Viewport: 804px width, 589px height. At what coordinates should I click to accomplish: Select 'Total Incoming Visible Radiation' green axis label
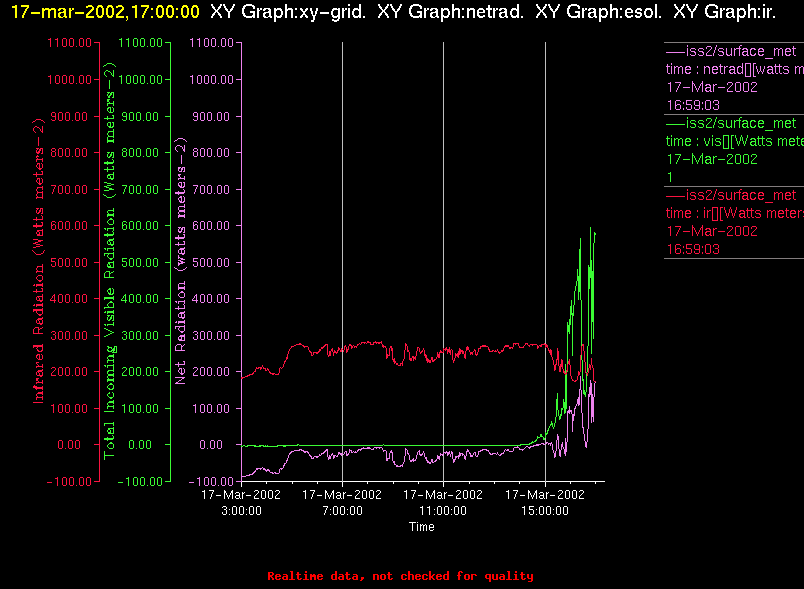(110, 261)
